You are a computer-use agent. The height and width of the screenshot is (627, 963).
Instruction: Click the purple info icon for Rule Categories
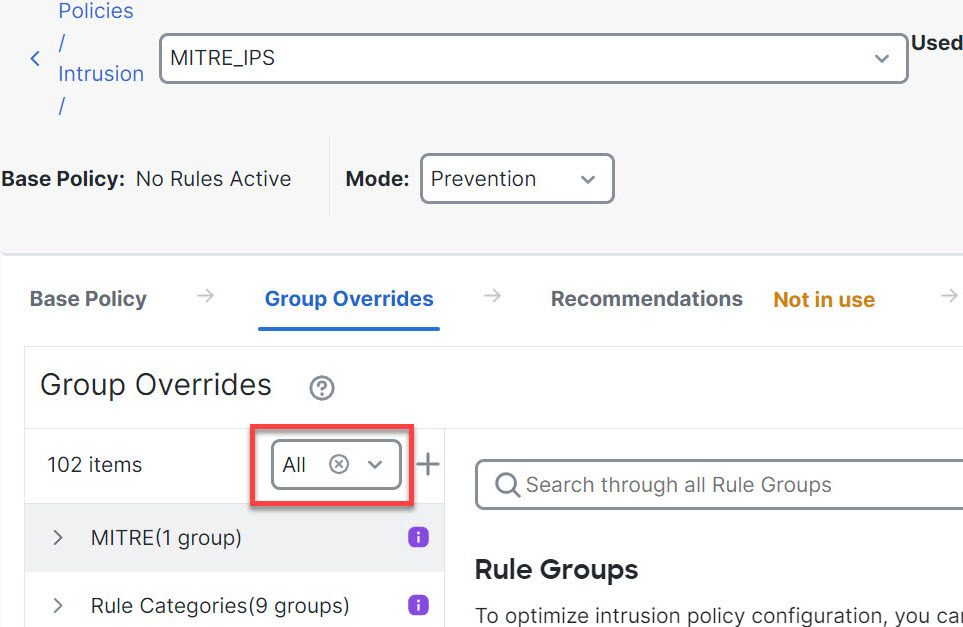coord(418,605)
